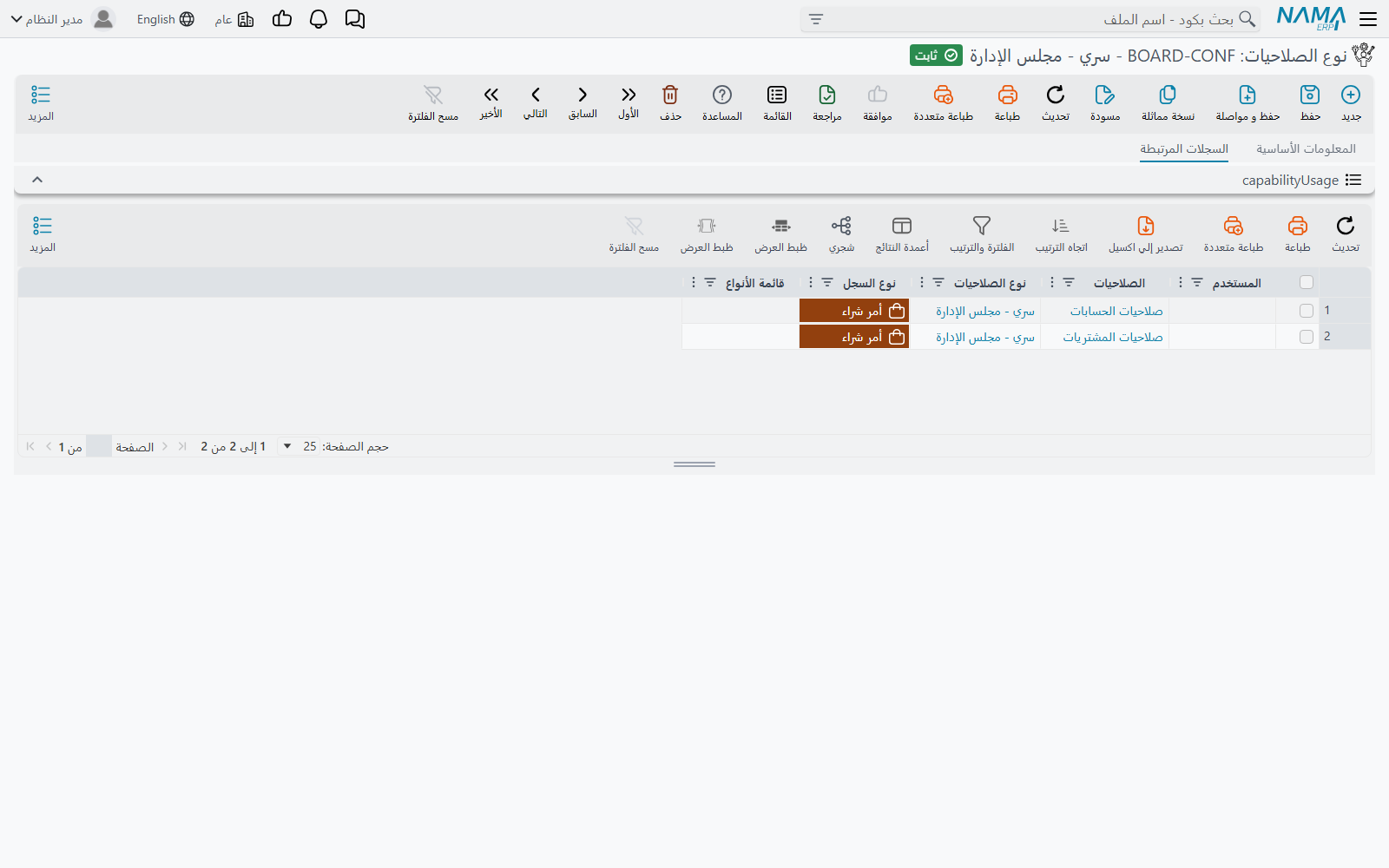Click تصدير إلى اكسيل (Export to Excel) icon
This screenshot has height=868, width=1389.
tap(1146, 226)
